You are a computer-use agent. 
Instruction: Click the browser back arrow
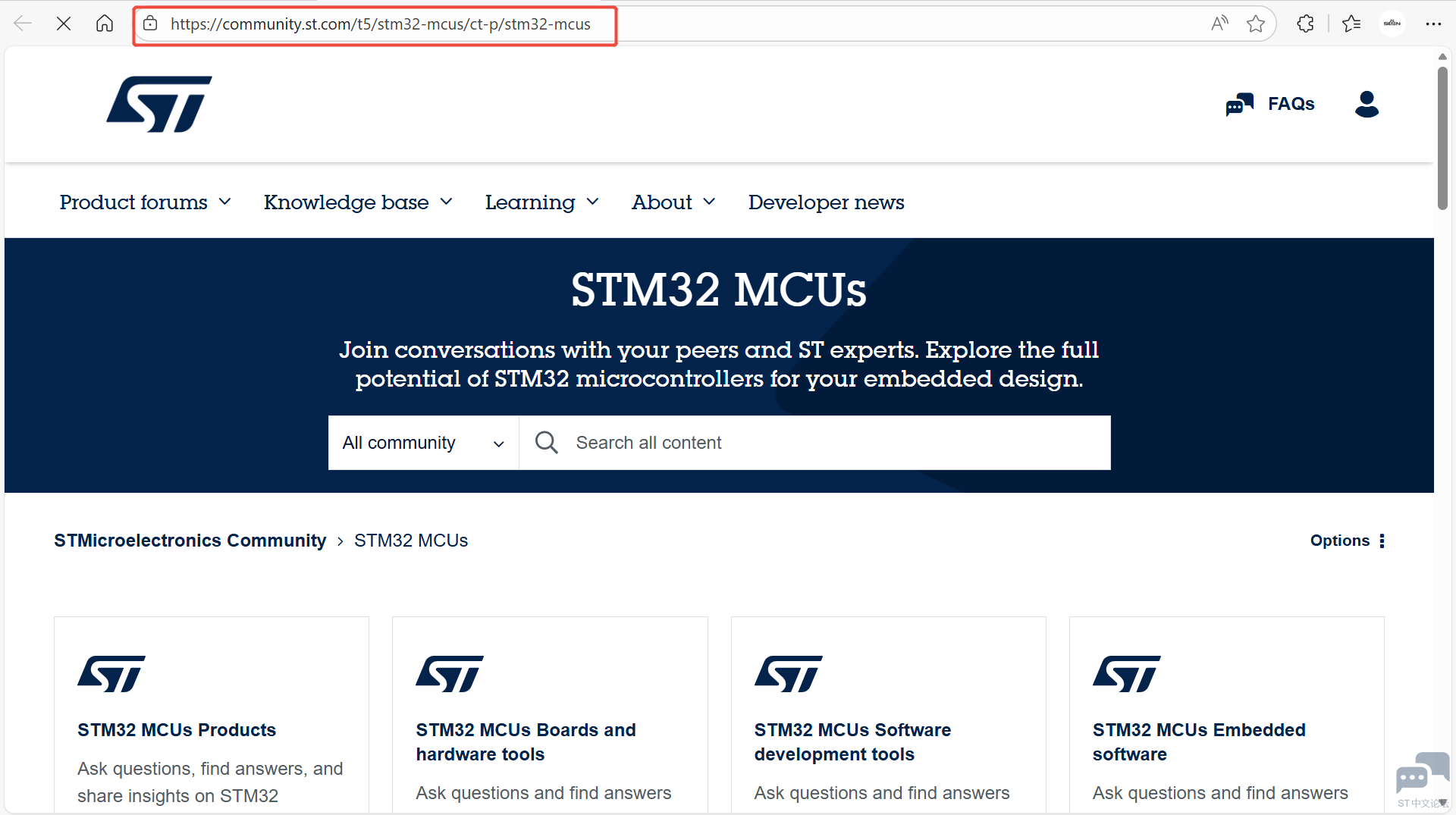point(23,24)
